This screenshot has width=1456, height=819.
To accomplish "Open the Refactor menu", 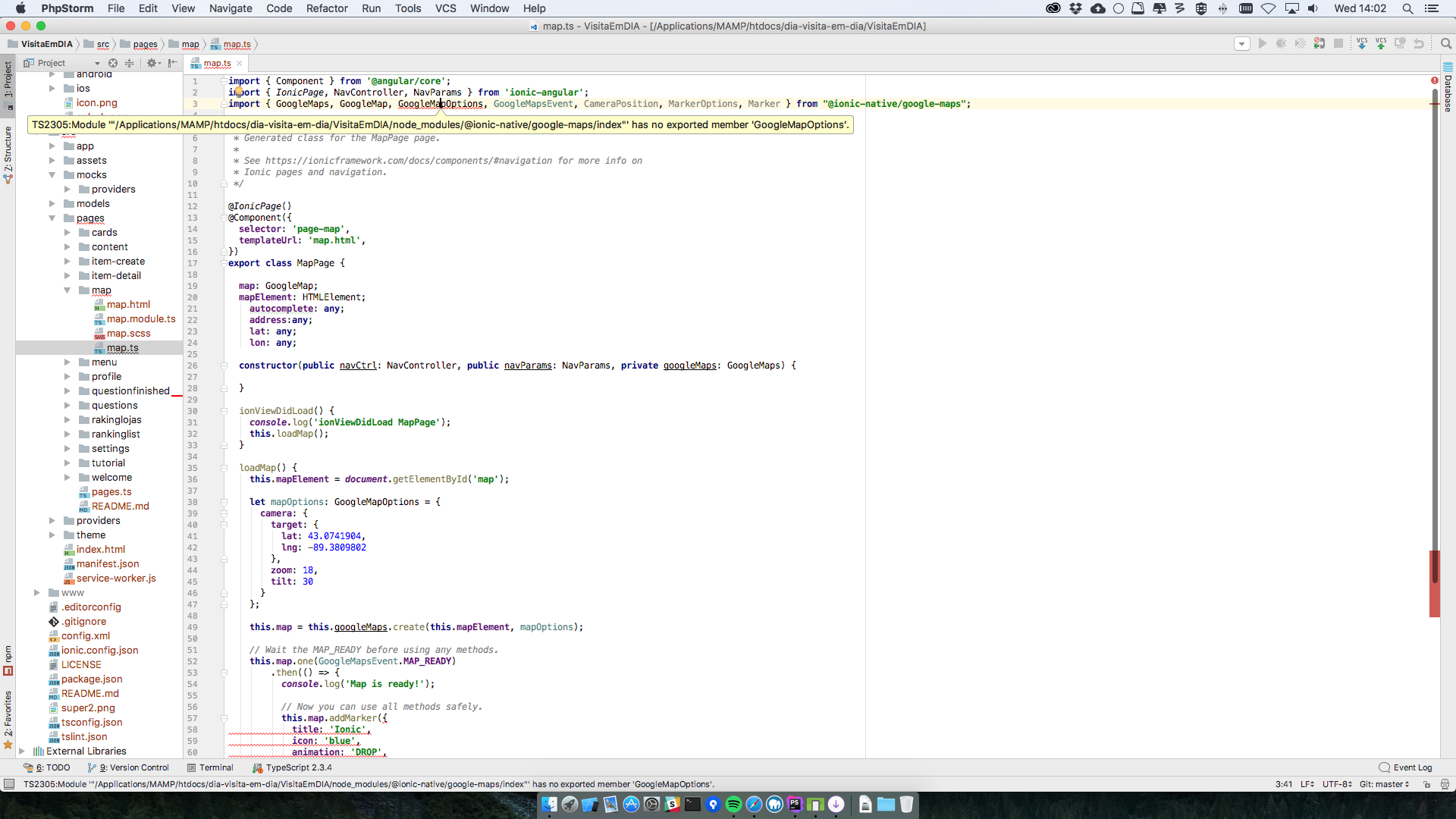I will (327, 8).
